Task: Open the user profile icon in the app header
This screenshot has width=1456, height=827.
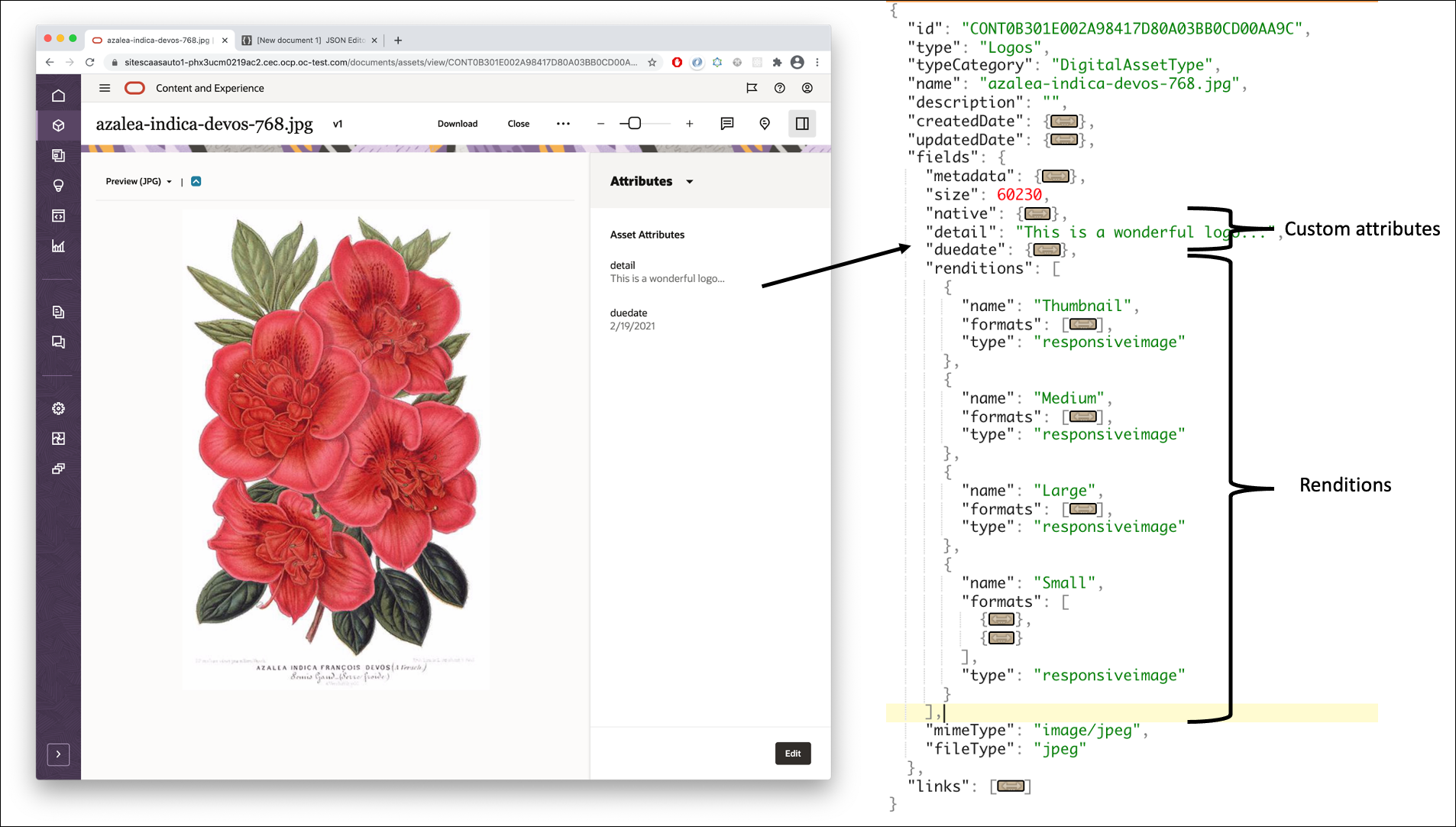Action: (807, 88)
